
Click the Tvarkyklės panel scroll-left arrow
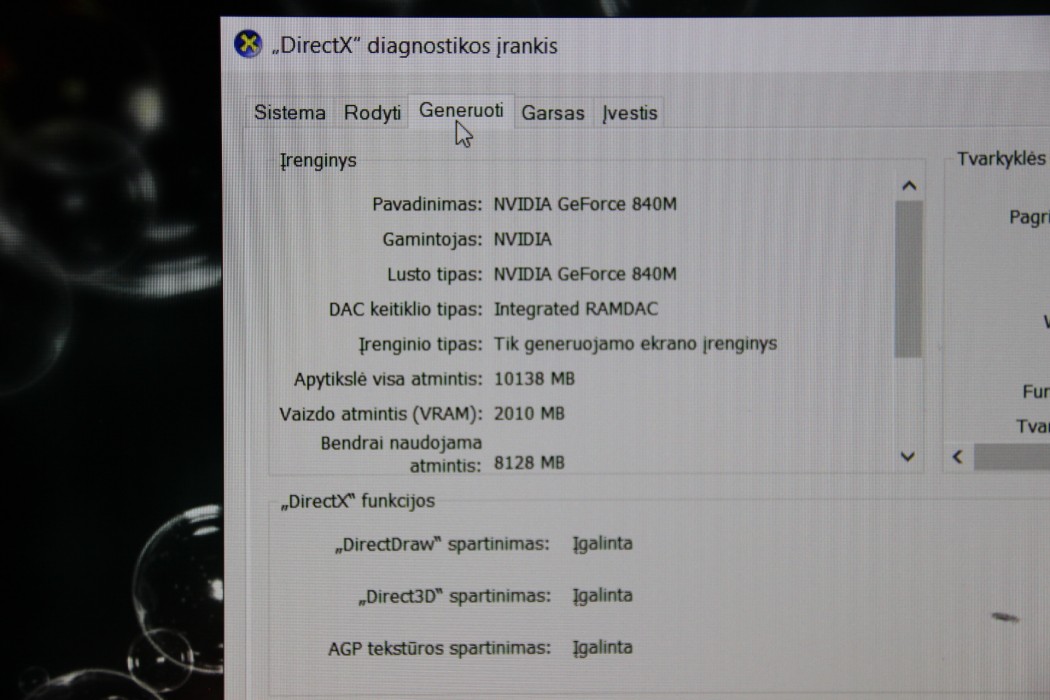point(958,457)
